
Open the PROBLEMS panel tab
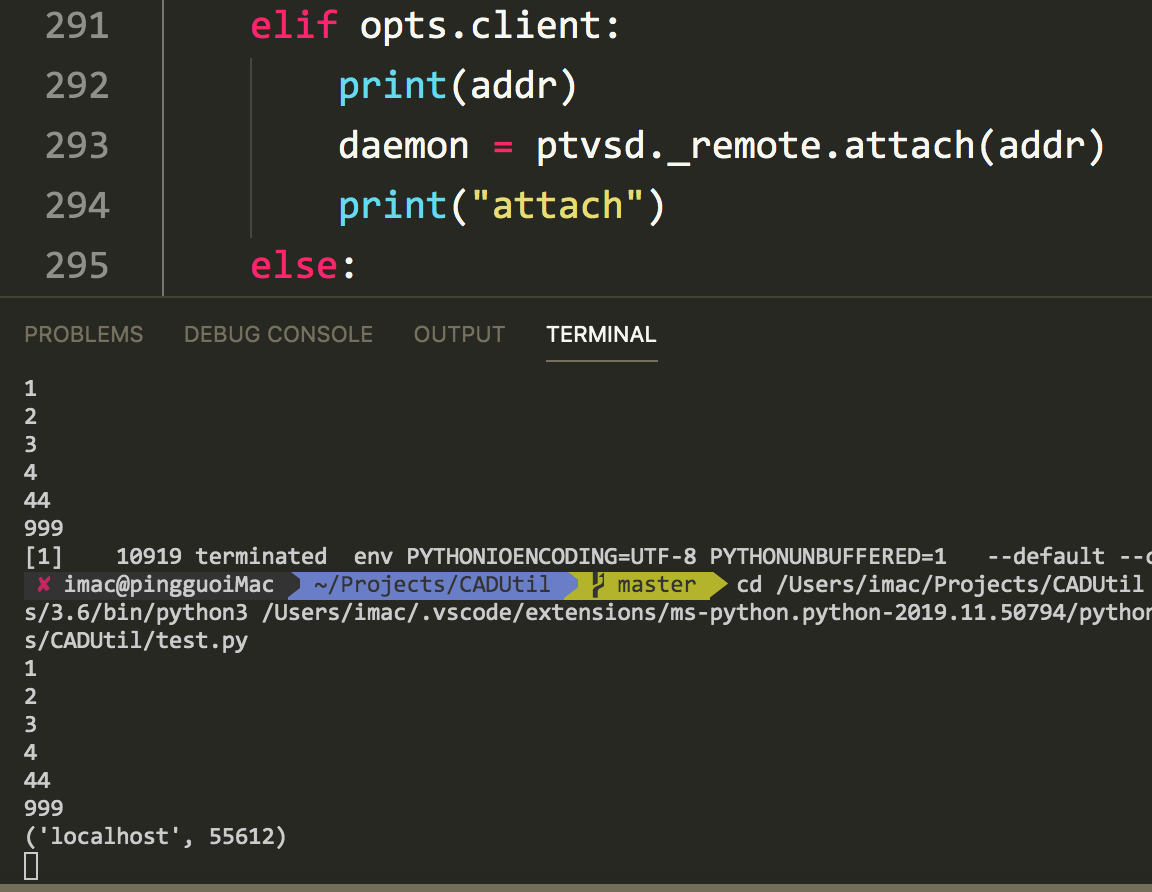click(84, 334)
